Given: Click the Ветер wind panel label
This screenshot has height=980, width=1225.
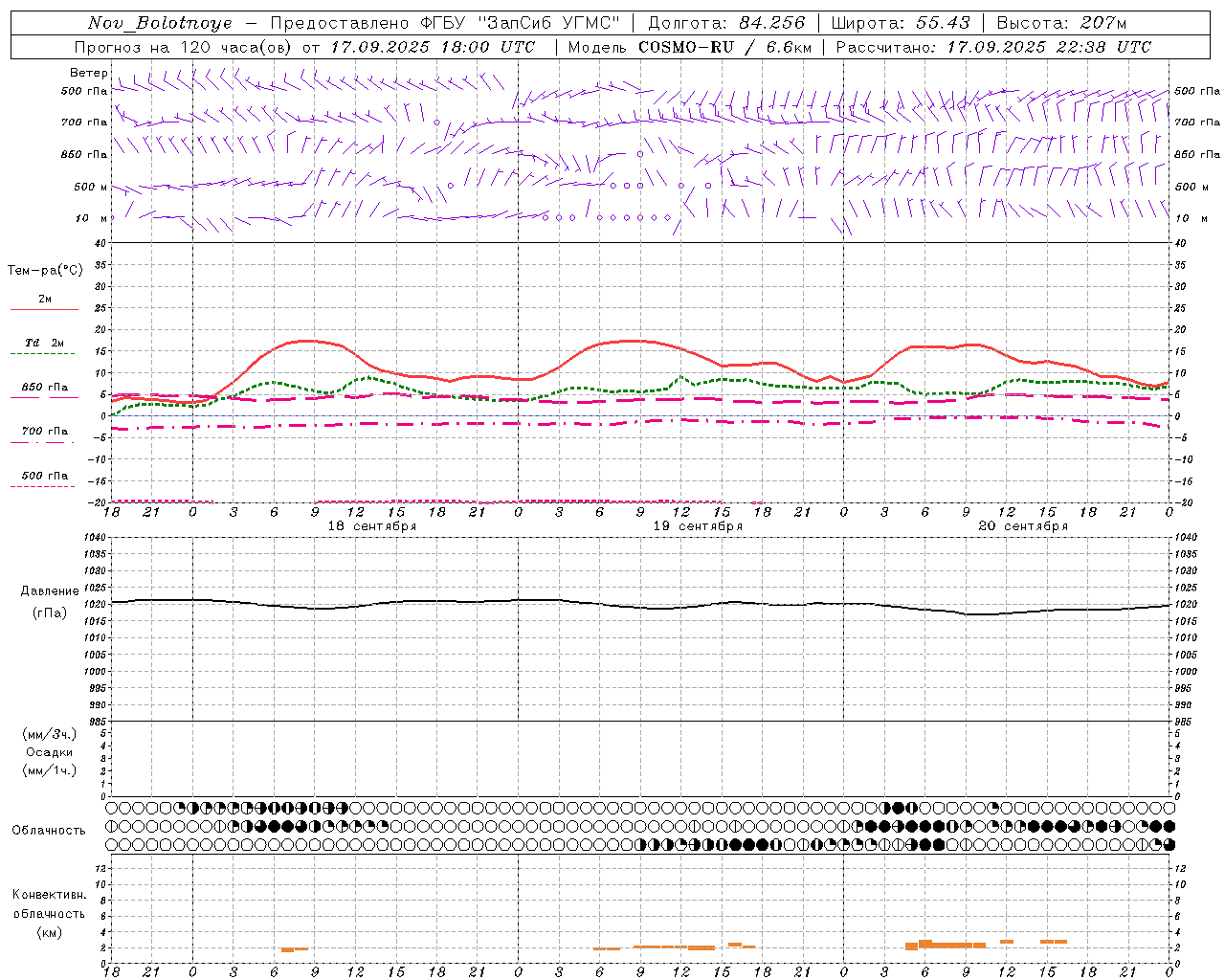Looking at the screenshot, I should point(88,73).
